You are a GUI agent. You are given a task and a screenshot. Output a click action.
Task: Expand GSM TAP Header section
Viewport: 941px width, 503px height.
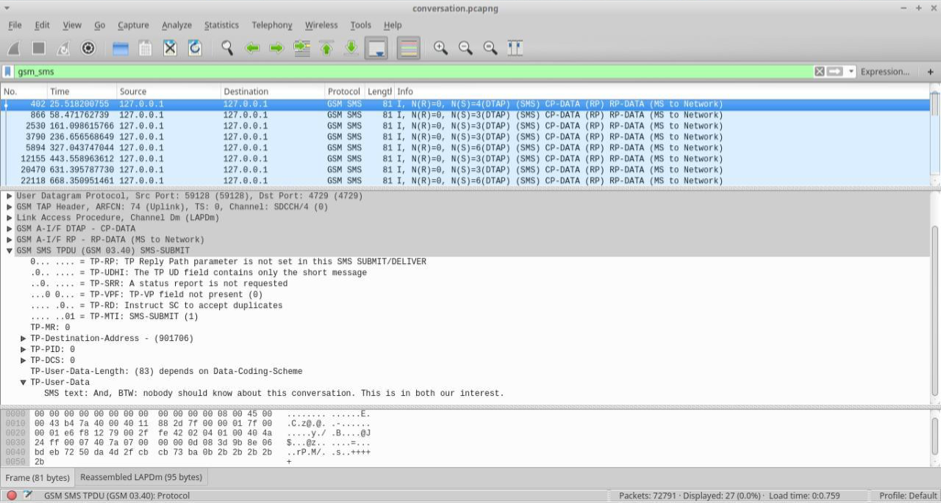click(9, 207)
